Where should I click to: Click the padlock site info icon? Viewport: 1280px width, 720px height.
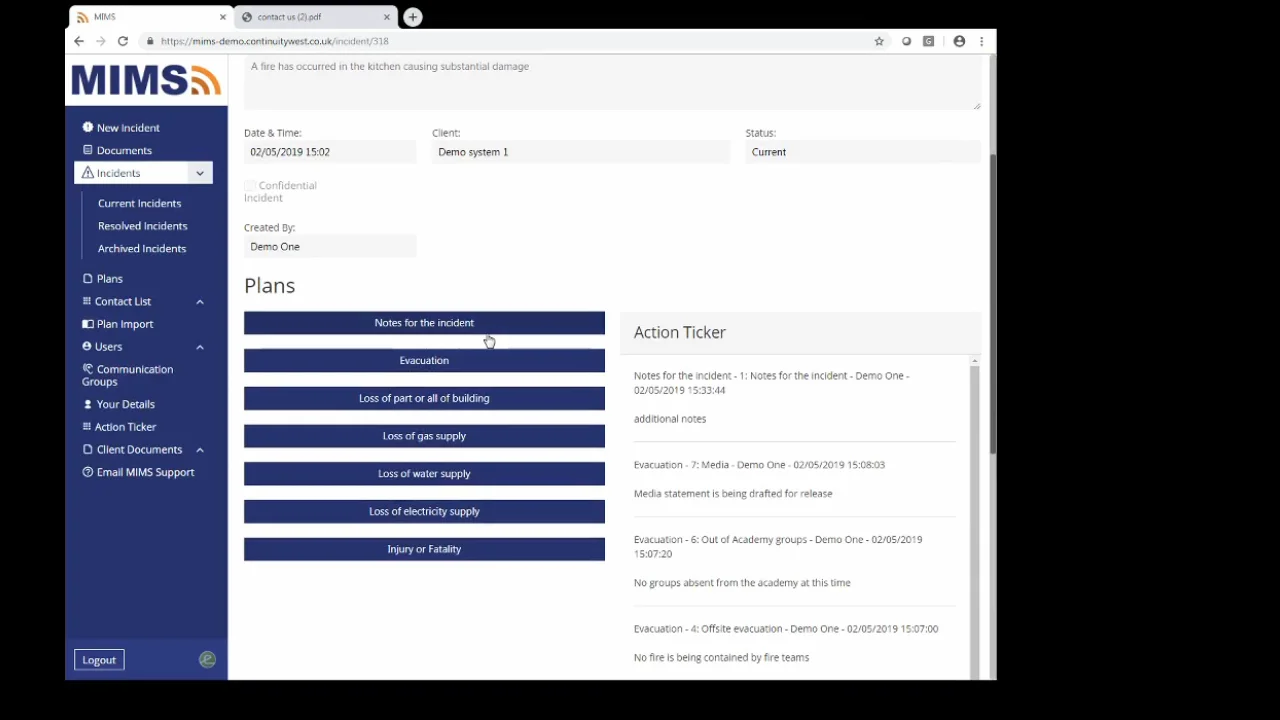point(150,41)
